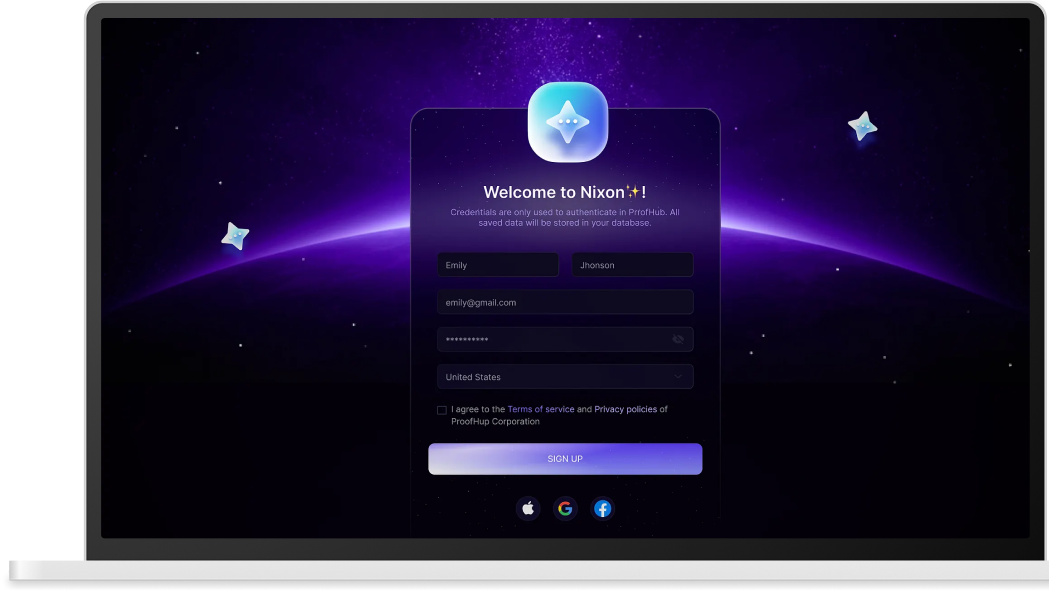Click the Nixon star app logo
Viewport: 1049px width, 592px height.
coord(568,122)
